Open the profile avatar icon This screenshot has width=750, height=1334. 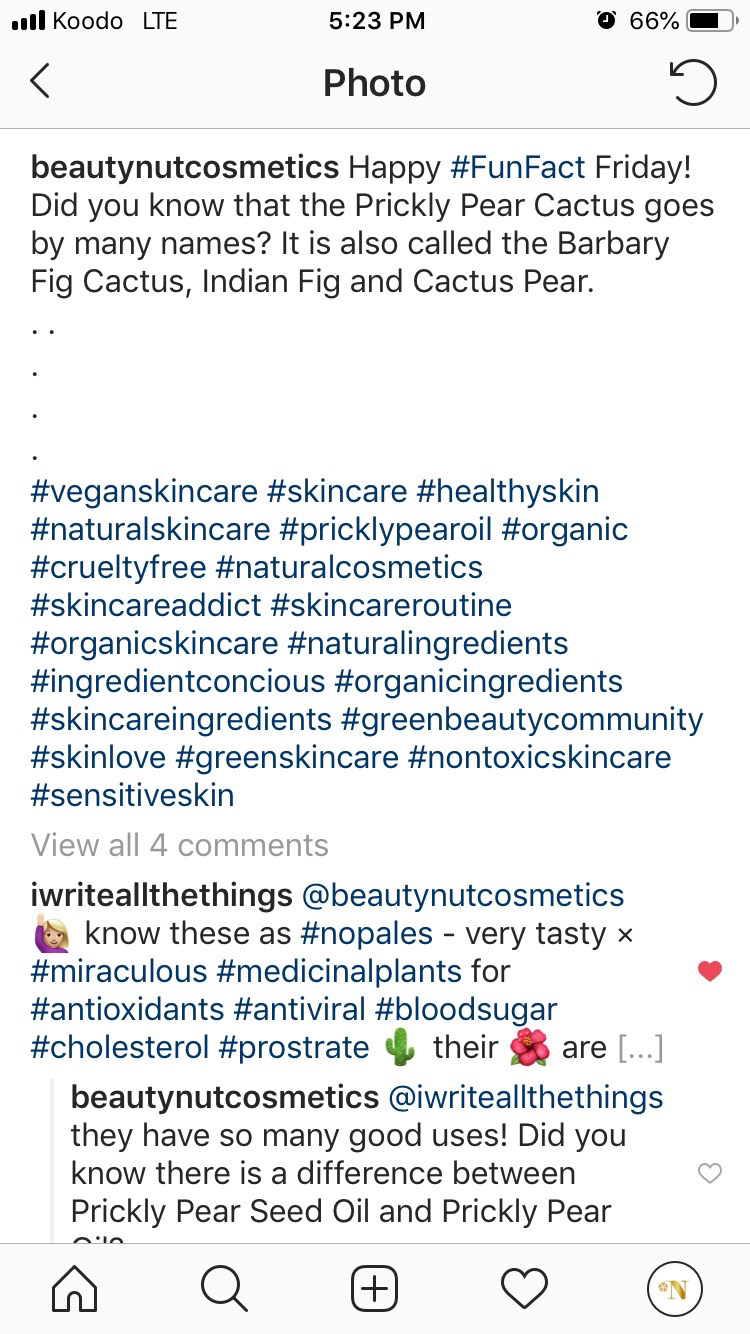(x=675, y=1288)
